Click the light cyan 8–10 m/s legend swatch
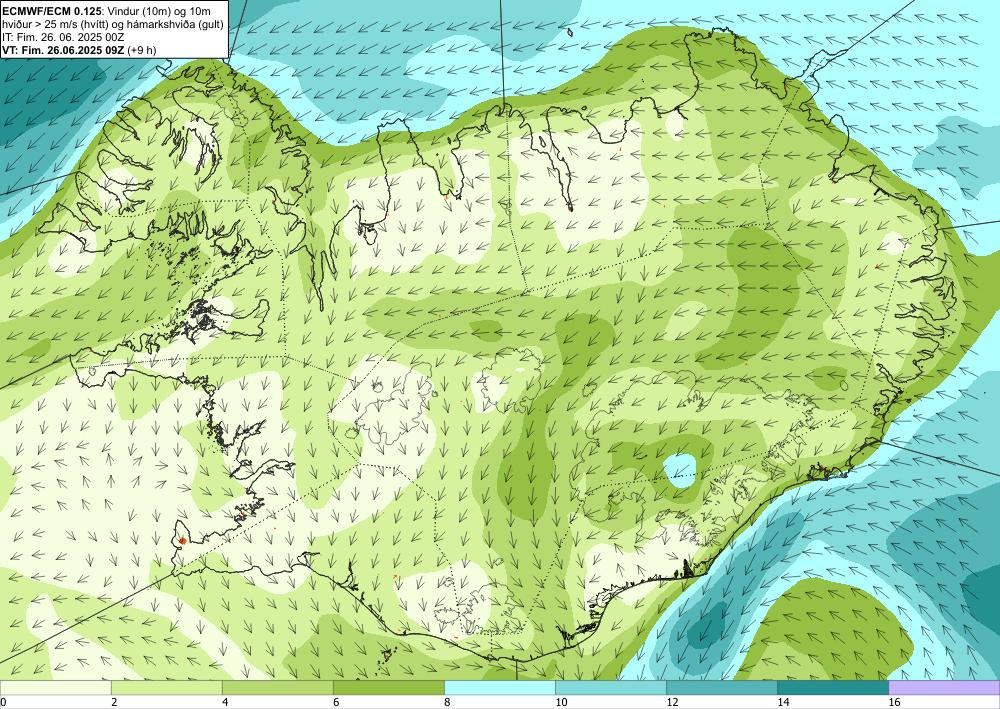 (x=500, y=687)
